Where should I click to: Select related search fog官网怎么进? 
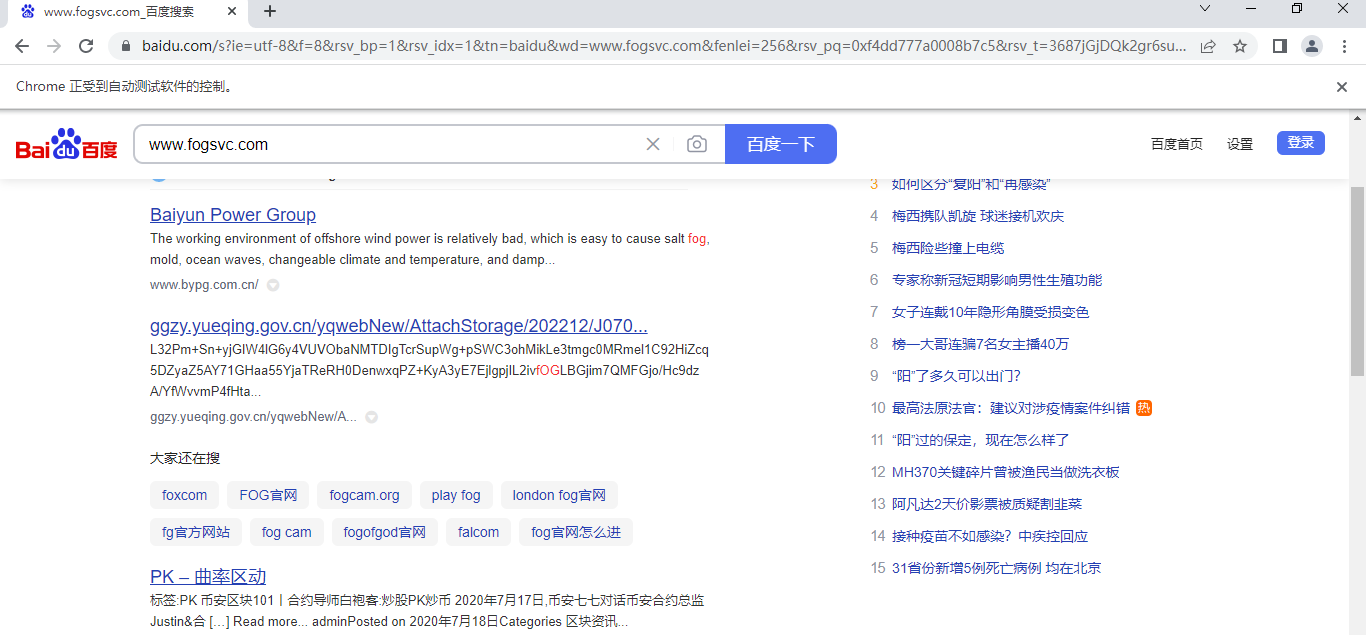click(x=576, y=532)
